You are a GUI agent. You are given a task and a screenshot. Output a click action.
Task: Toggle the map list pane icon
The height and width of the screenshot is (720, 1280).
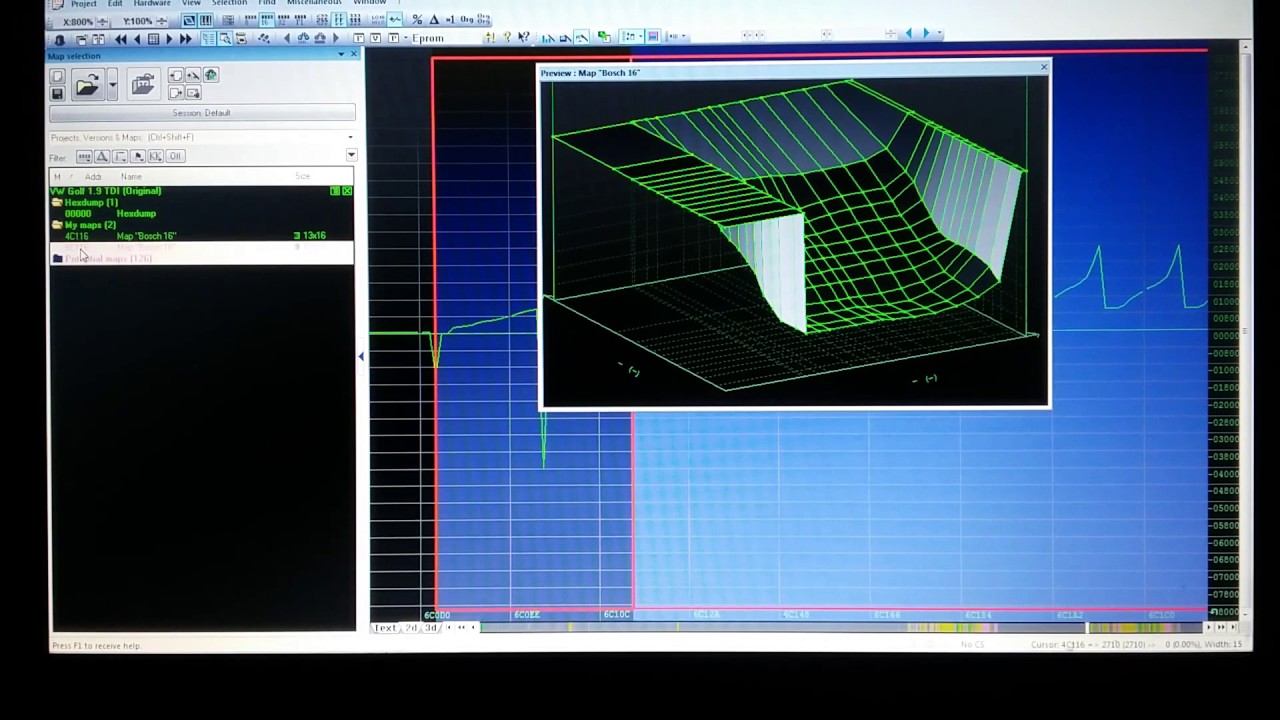tap(208, 38)
